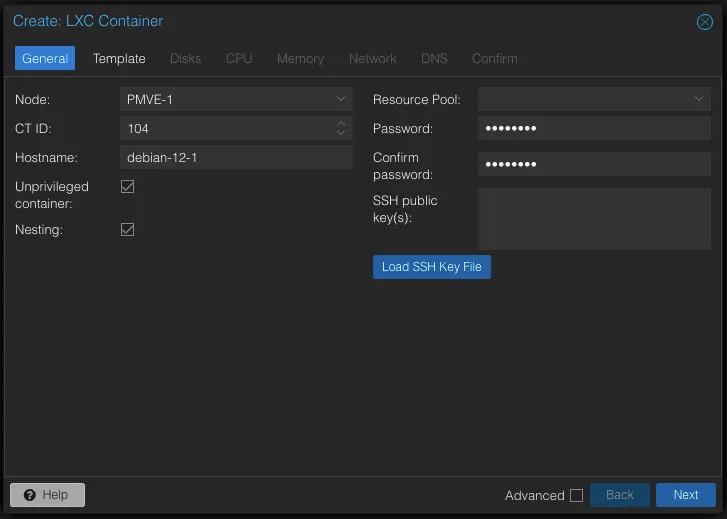Click the Confirm password field

click(594, 164)
